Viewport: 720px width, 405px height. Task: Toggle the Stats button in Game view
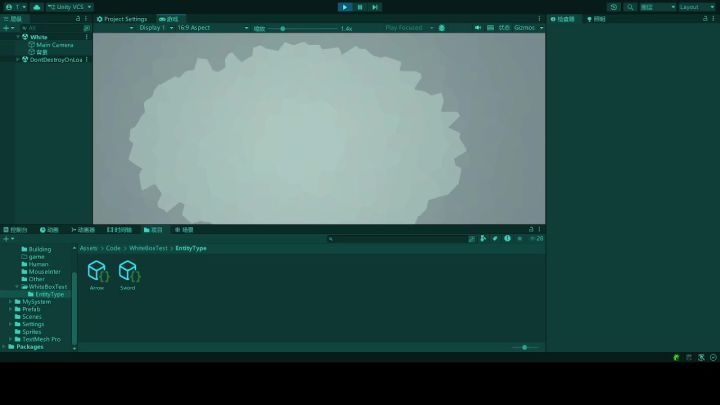coord(504,28)
